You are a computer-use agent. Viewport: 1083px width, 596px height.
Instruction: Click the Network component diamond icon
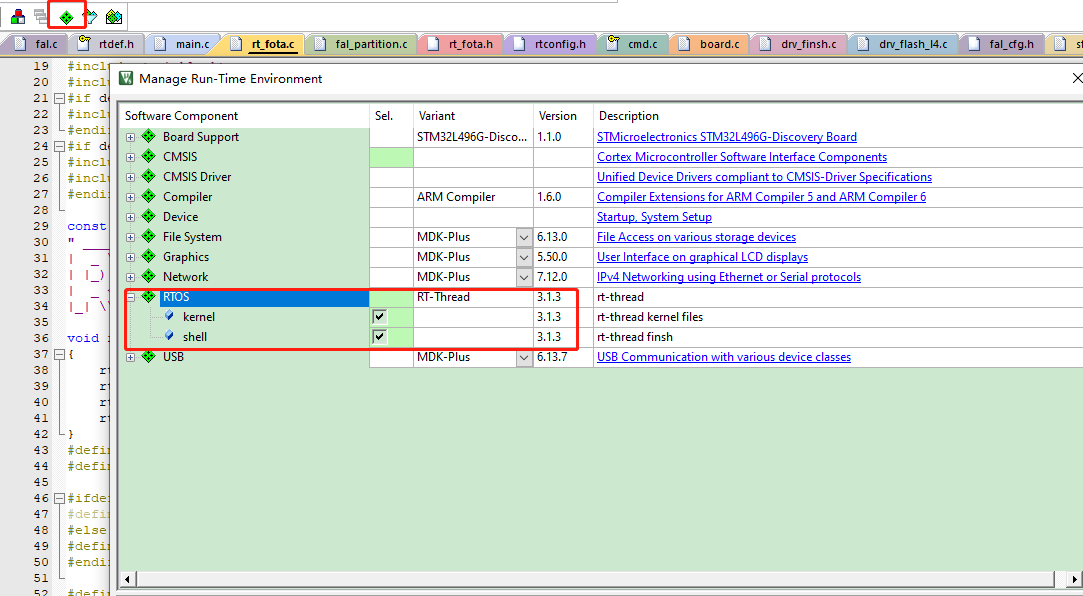tap(148, 276)
